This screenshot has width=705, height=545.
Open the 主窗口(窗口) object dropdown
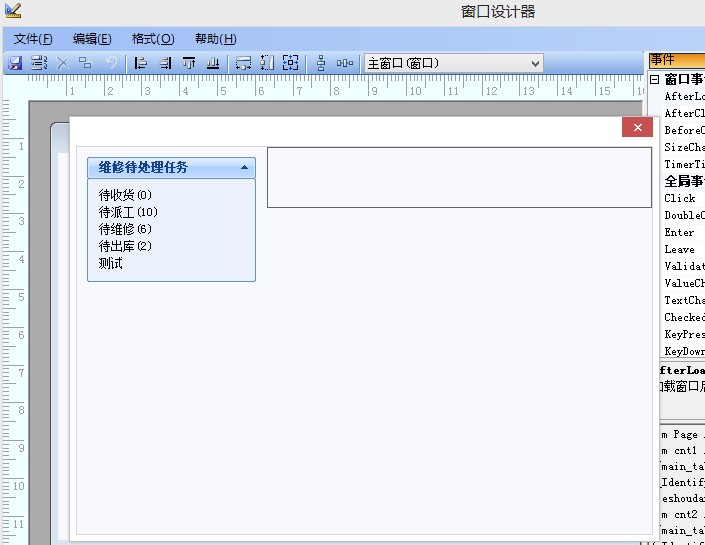point(535,63)
